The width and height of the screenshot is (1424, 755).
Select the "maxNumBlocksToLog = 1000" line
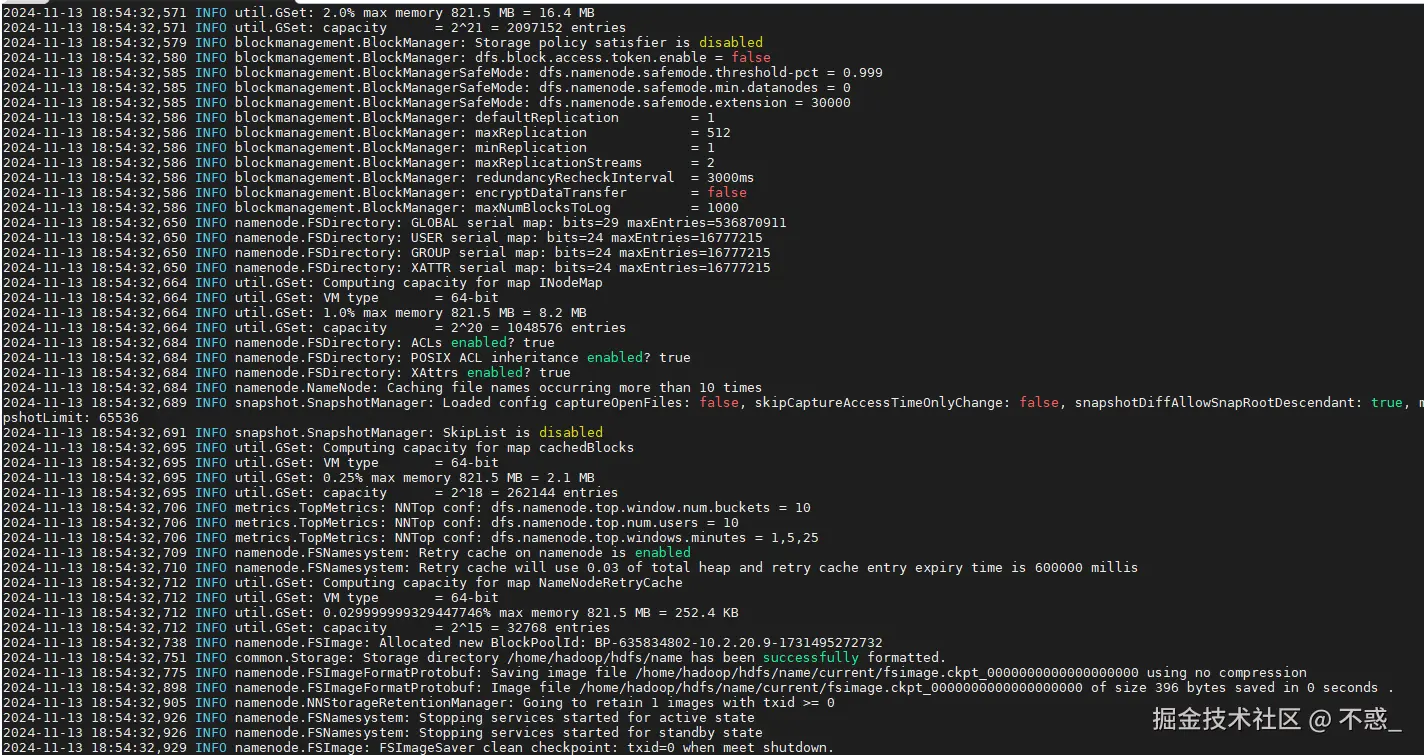pos(370,208)
